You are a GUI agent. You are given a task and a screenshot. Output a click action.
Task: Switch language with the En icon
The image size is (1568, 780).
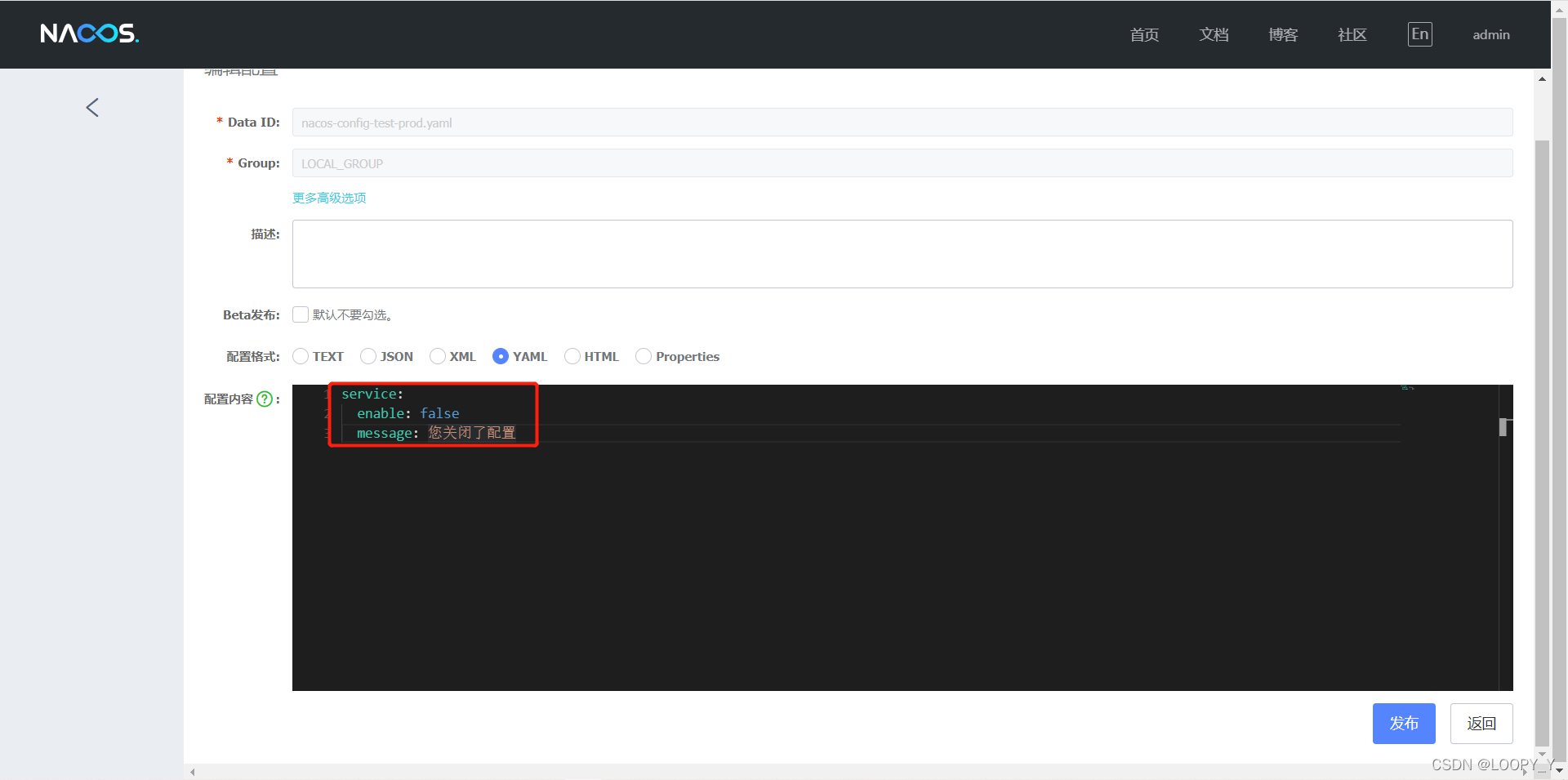(1419, 34)
